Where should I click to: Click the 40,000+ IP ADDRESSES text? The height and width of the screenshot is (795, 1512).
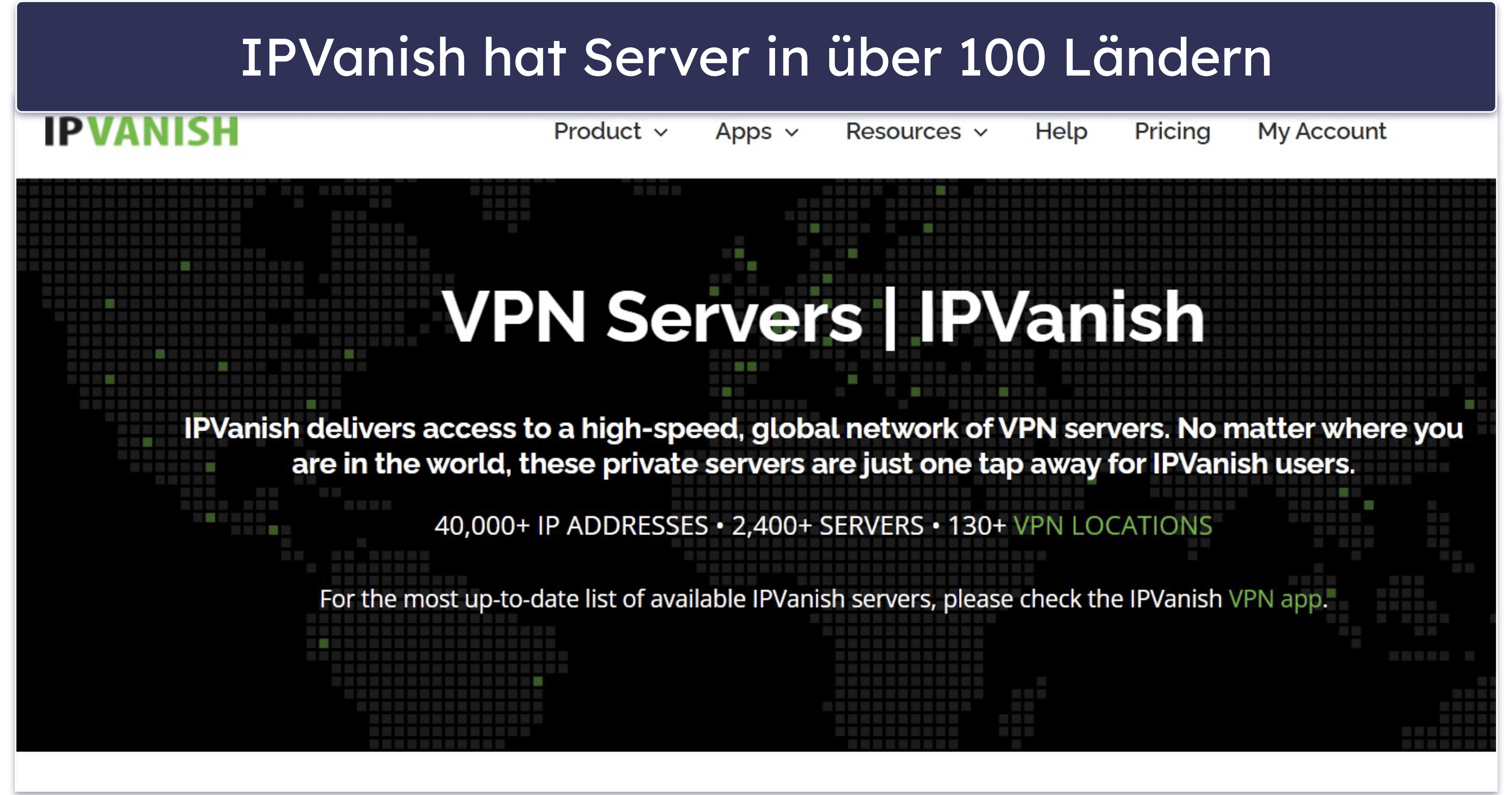571,526
